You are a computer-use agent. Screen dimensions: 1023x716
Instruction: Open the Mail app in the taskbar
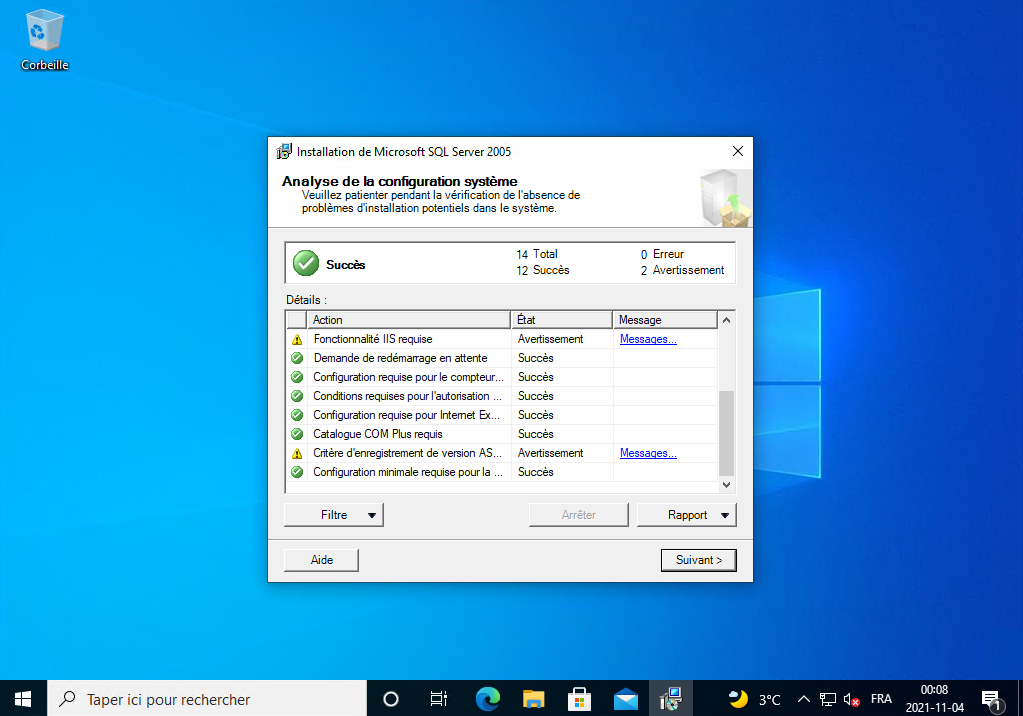626,698
